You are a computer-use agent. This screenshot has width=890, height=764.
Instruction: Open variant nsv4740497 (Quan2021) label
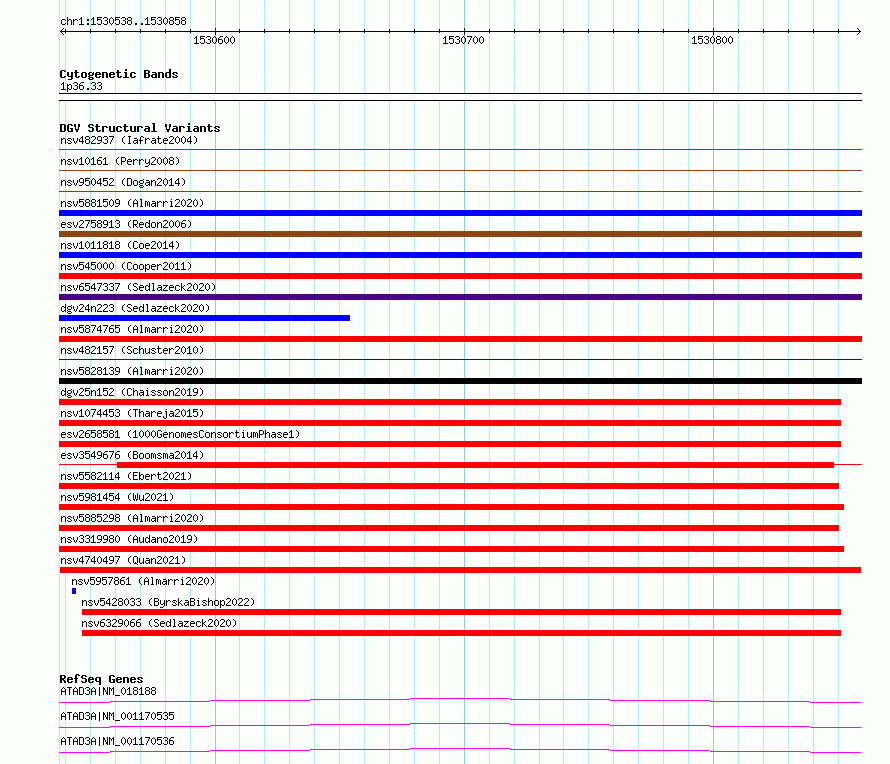click(x=123, y=560)
